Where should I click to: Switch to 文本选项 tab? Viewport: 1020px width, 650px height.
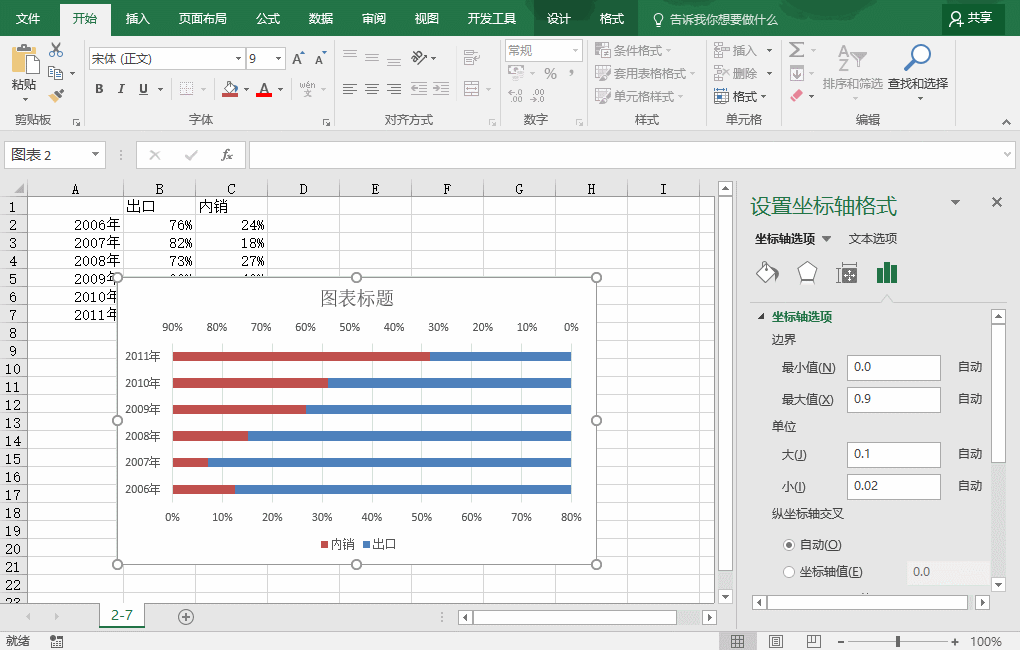tap(872, 239)
